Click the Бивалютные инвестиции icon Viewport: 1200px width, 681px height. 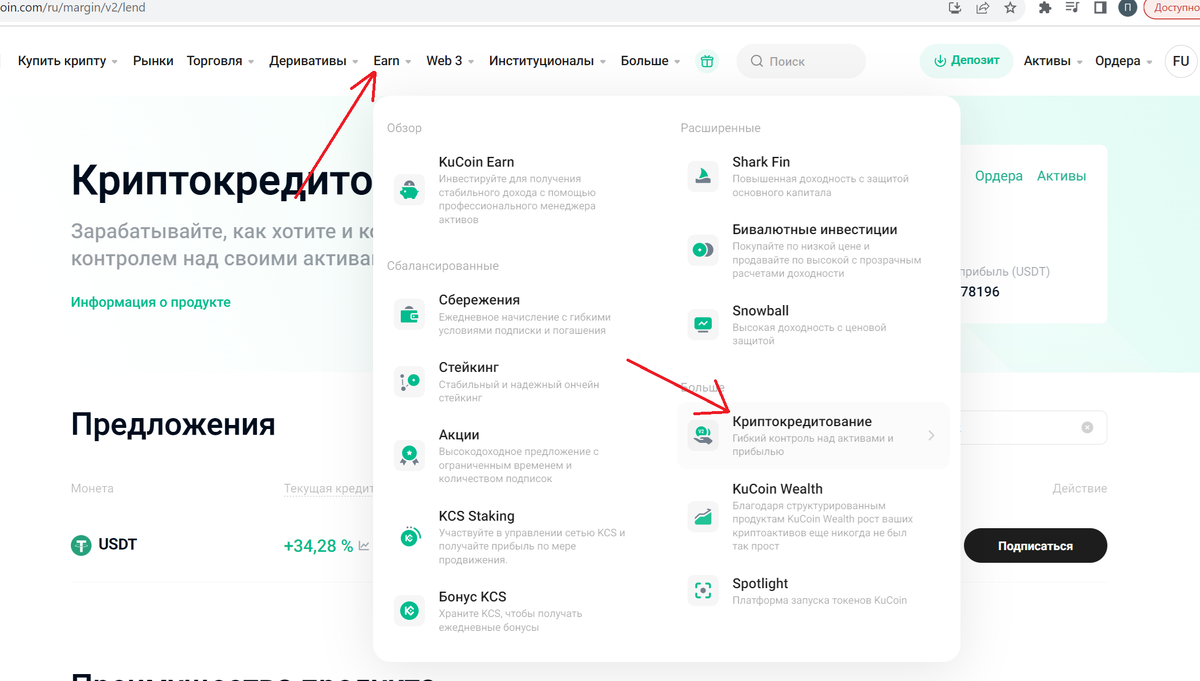tap(703, 250)
